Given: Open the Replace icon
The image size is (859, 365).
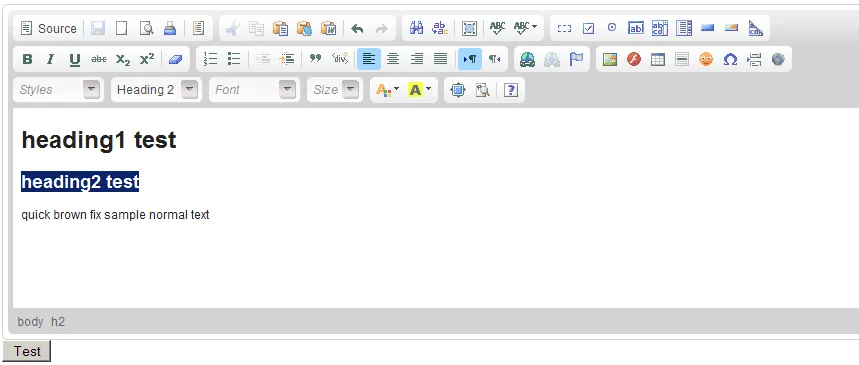Looking at the screenshot, I should 440,28.
